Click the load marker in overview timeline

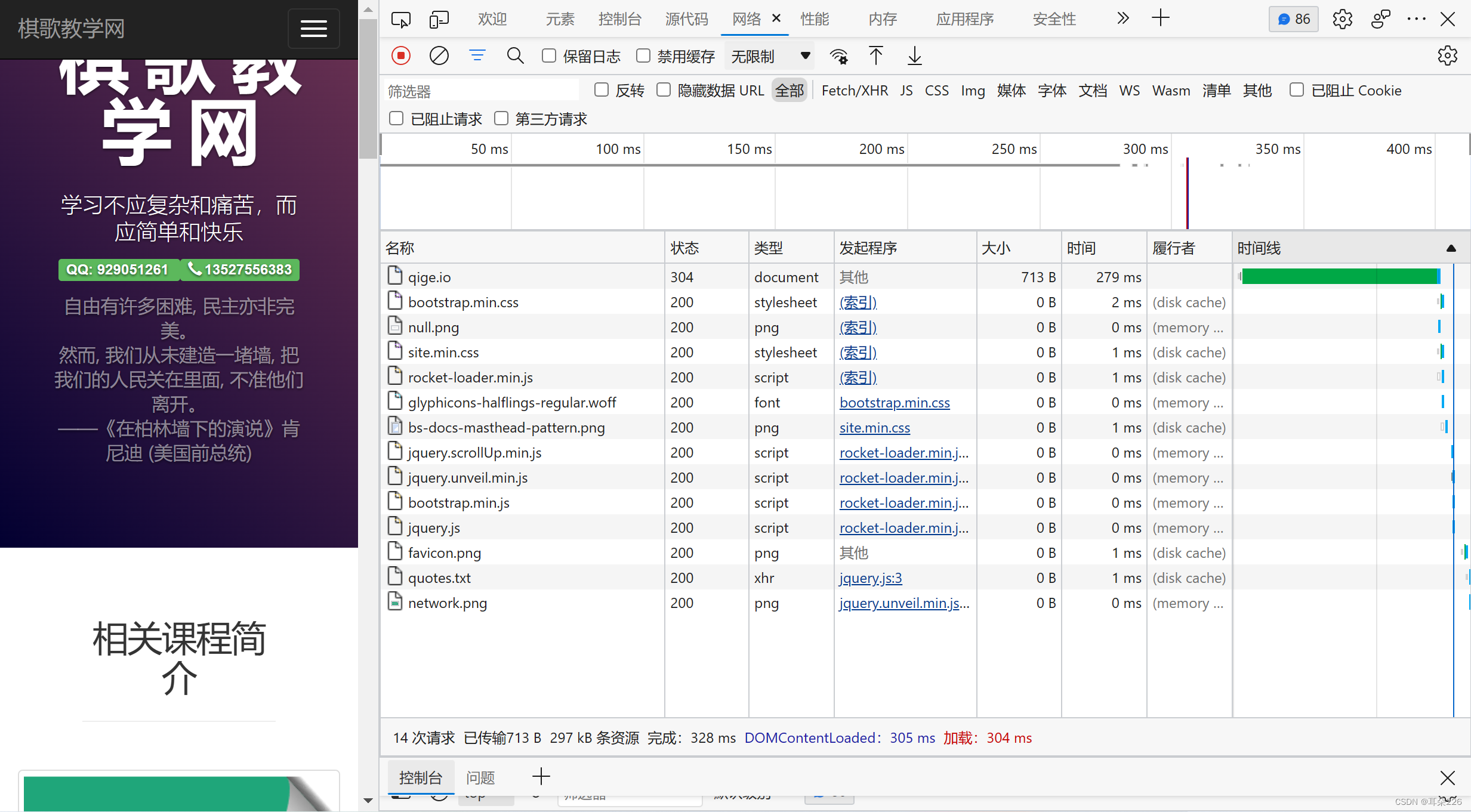pos(1188,193)
